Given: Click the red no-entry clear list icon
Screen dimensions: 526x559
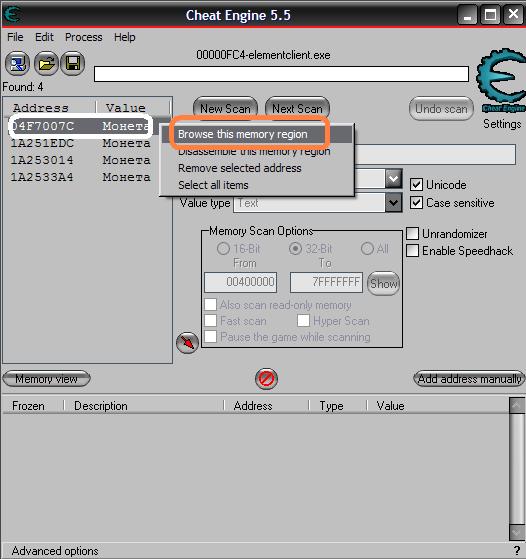Looking at the screenshot, I should (266, 379).
